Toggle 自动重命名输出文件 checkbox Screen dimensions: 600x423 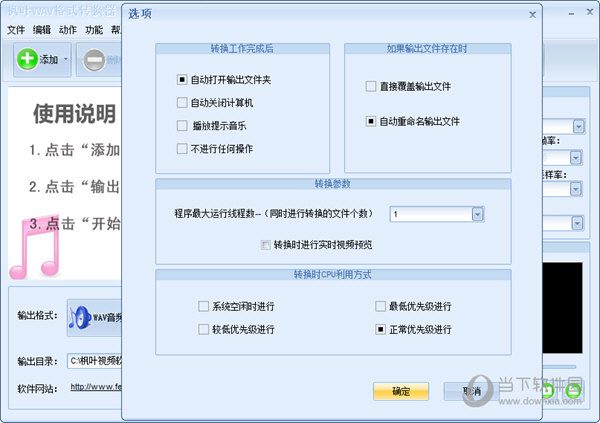click(x=371, y=121)
